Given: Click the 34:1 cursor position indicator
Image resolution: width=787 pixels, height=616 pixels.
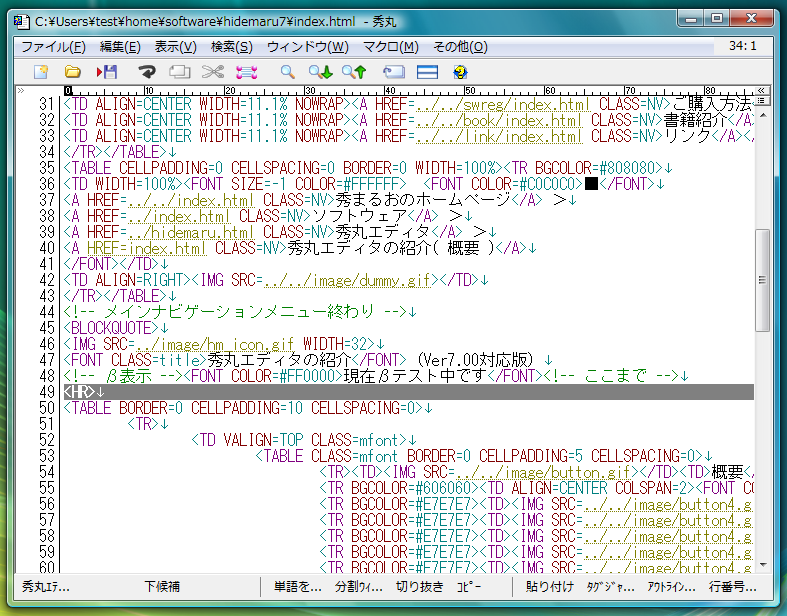Looking at the screenshot, I should (x=743, y=46).
